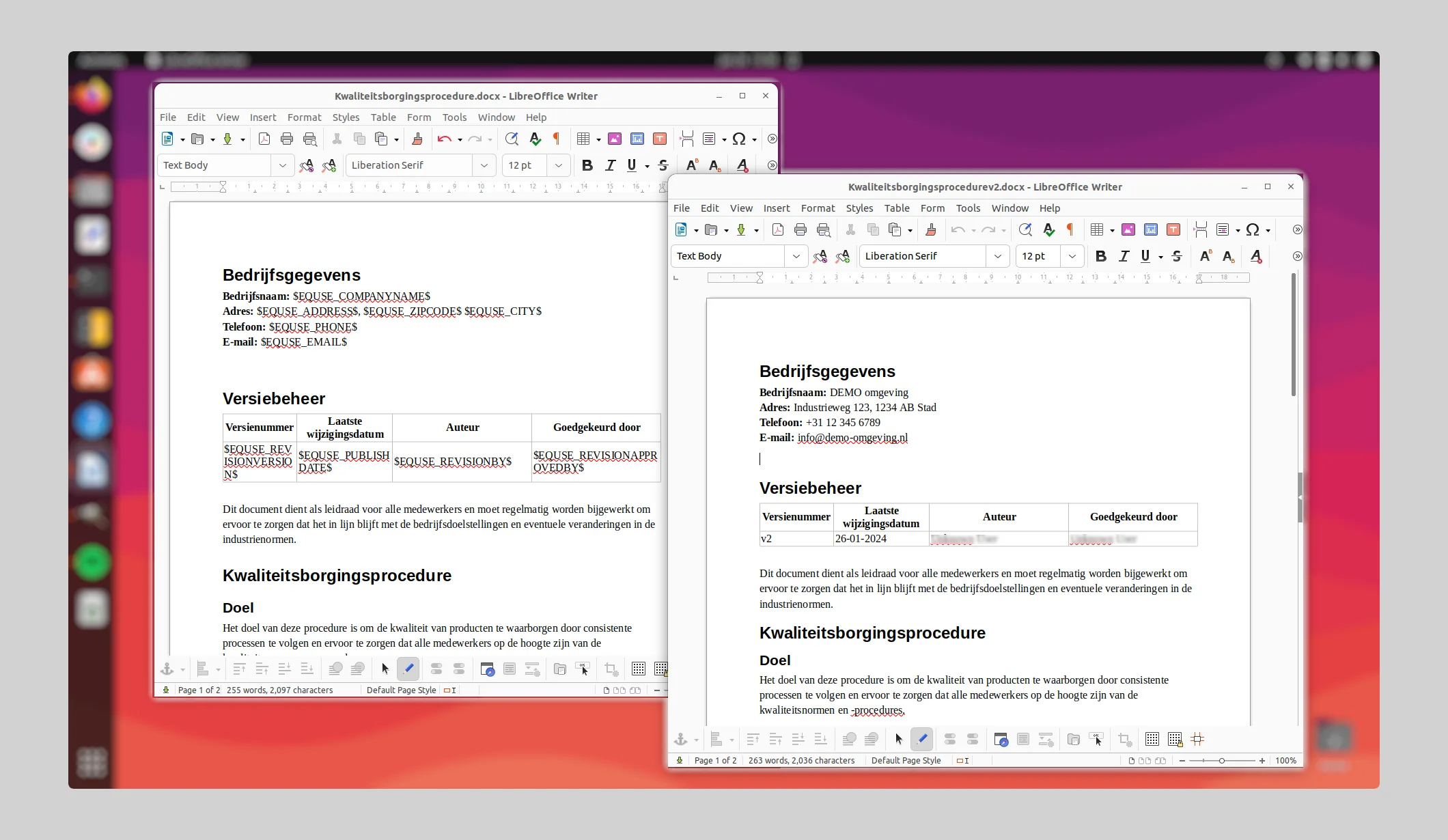Toggle formatting marks in the v2 window
The height and width of the screenshot is (840, 1448).
pyautogui.click(x=1070, y=230)
